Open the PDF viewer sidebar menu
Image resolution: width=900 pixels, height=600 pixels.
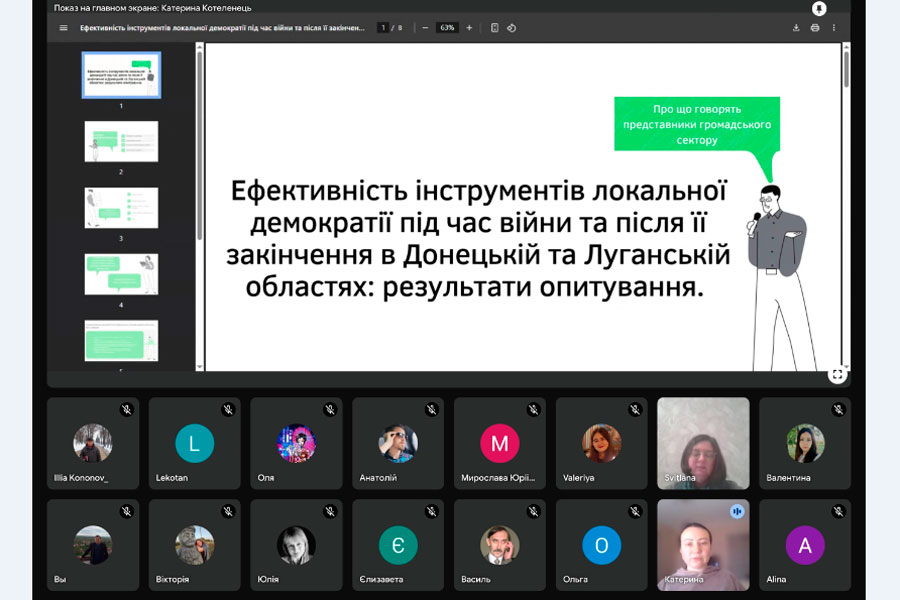click(x=64, y=28)
